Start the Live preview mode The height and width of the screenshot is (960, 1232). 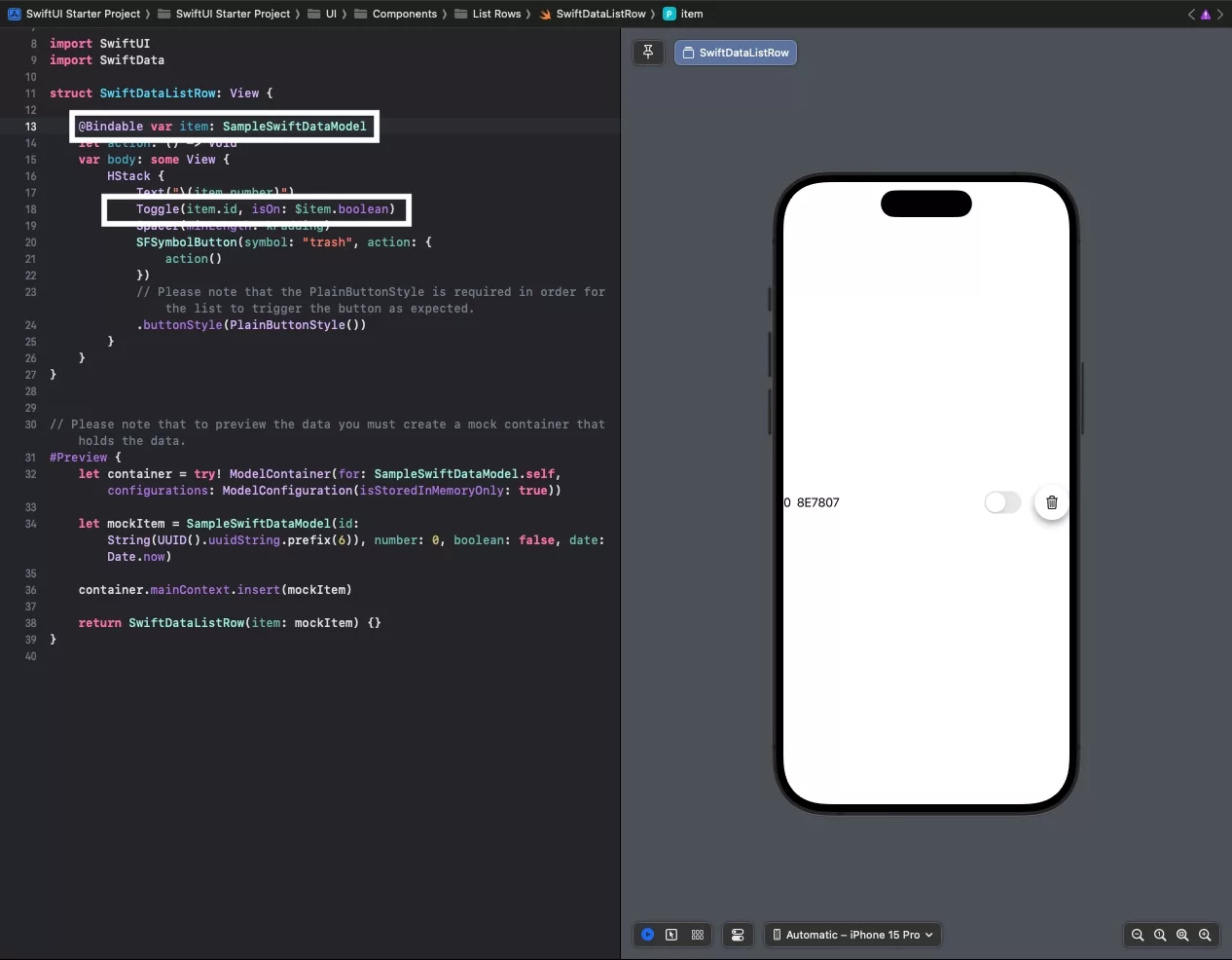coord(647,935)
